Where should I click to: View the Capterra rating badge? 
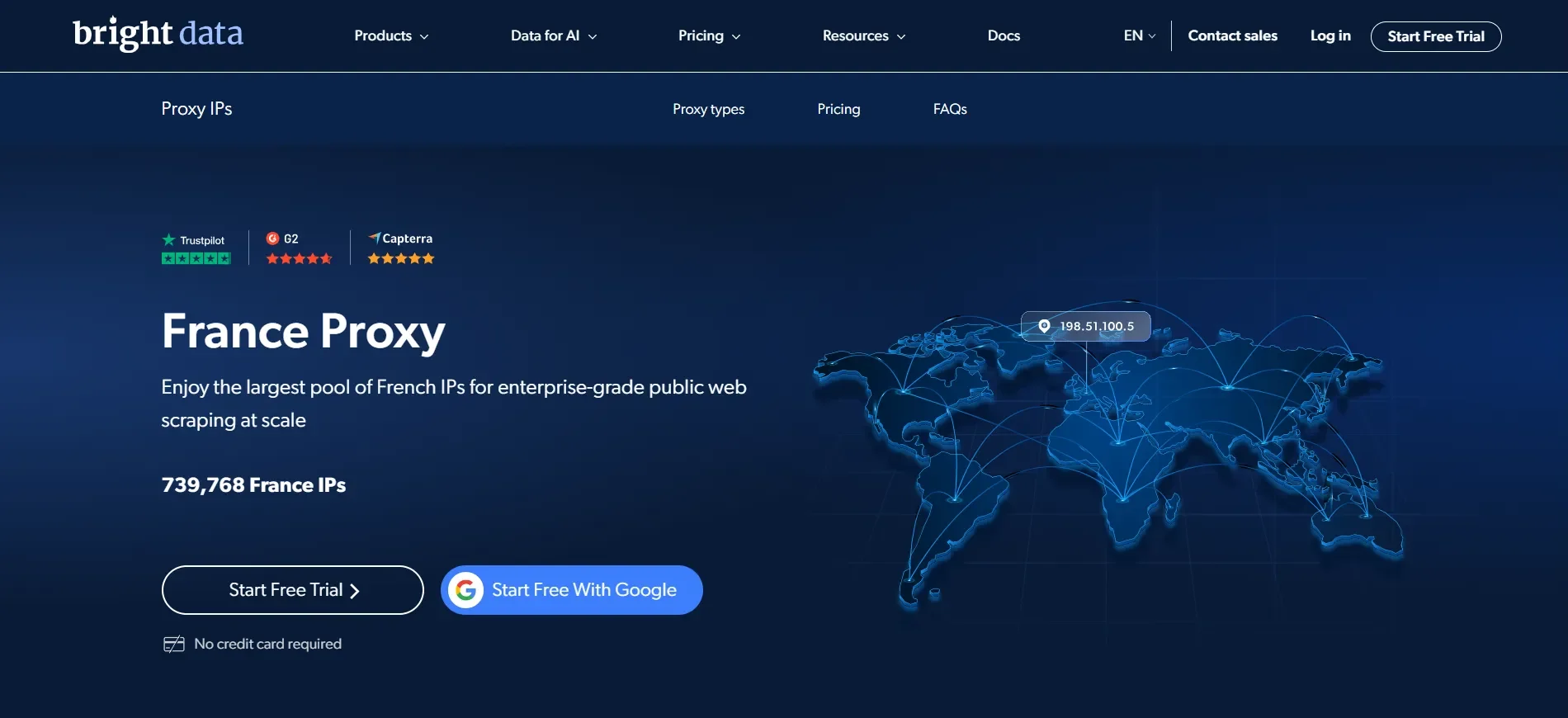coord(400,248)
